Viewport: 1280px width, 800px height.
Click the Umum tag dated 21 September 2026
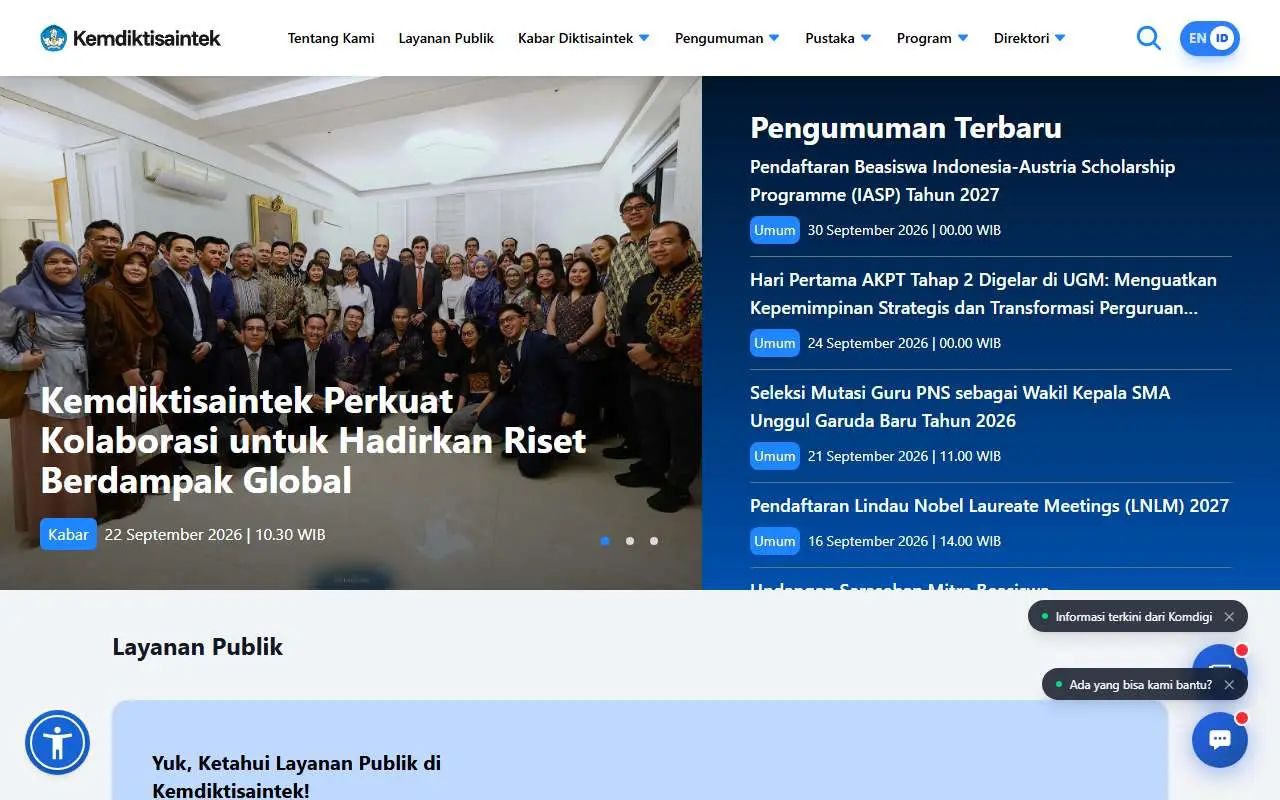point(775,456)
